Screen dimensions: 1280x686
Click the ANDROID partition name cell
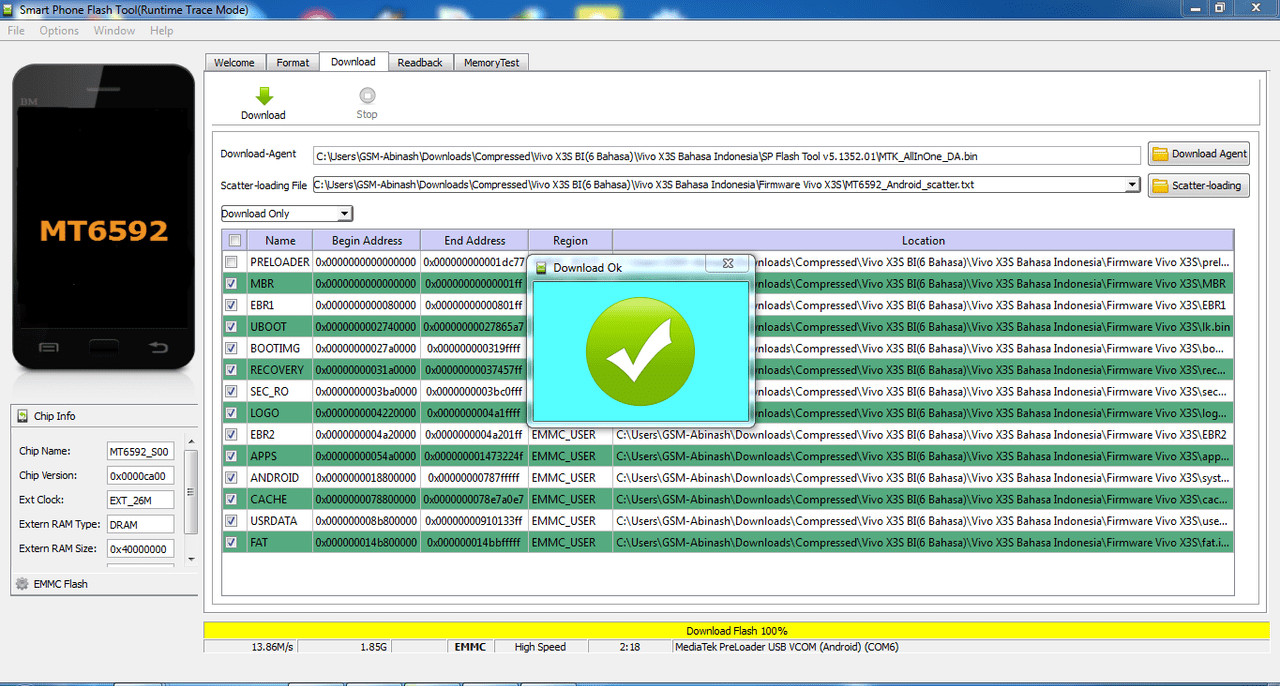[280, 478]
